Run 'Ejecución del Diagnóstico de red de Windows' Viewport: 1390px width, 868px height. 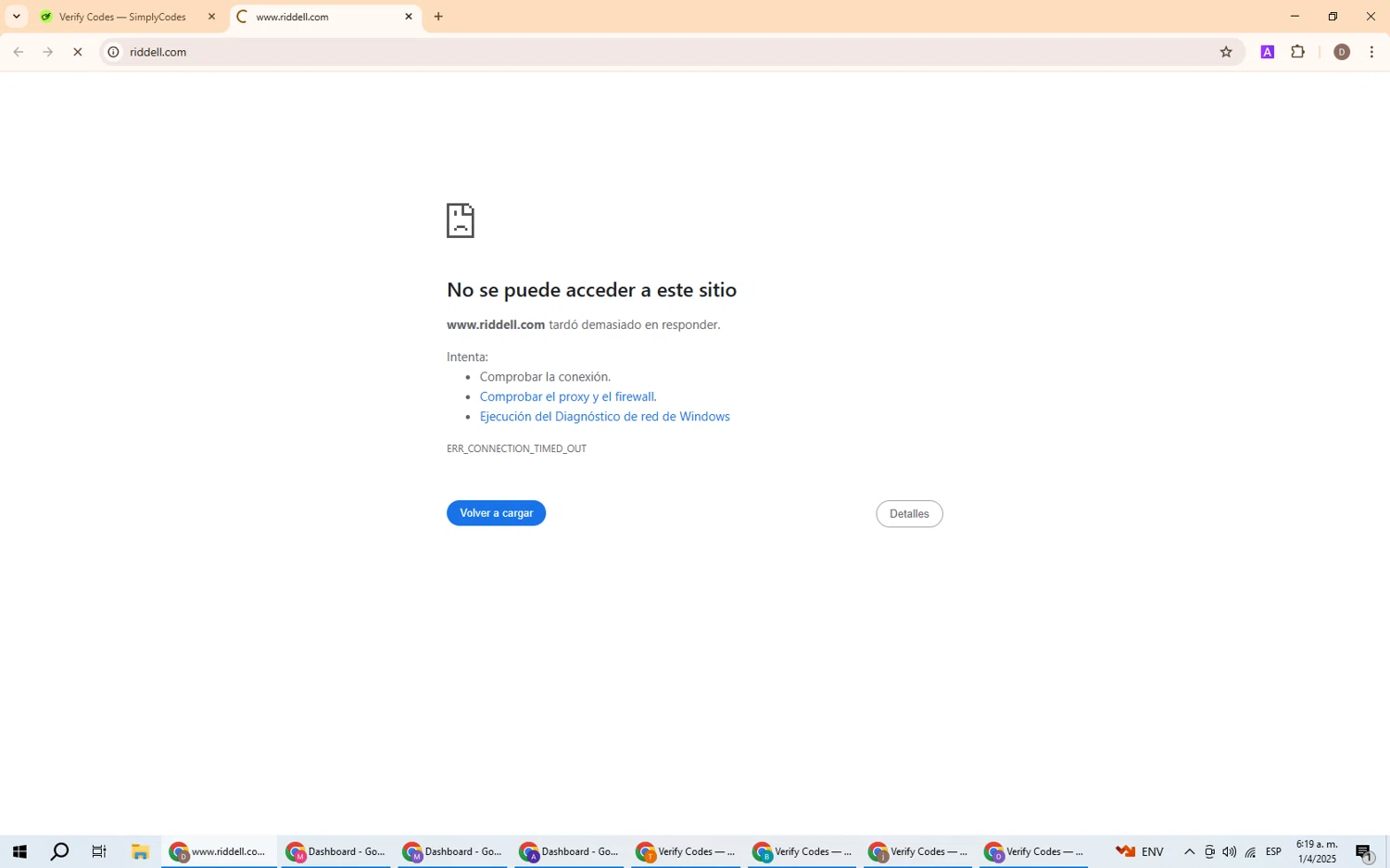(x=605, y=417)
